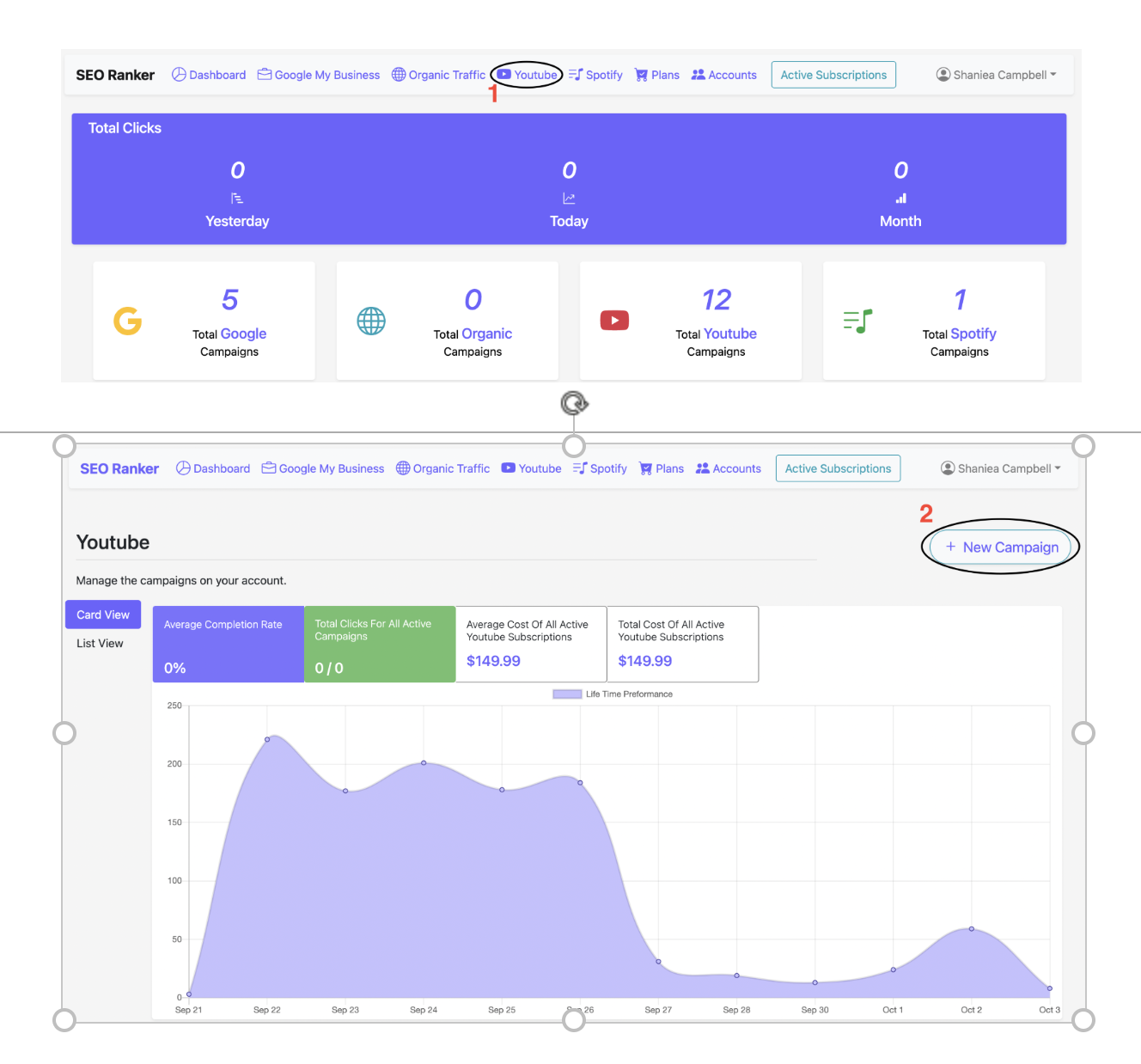Open Shaniea Campbell dropdown in upper navbar
The image size is (1141, 1064).
click(x=997, y=75)
